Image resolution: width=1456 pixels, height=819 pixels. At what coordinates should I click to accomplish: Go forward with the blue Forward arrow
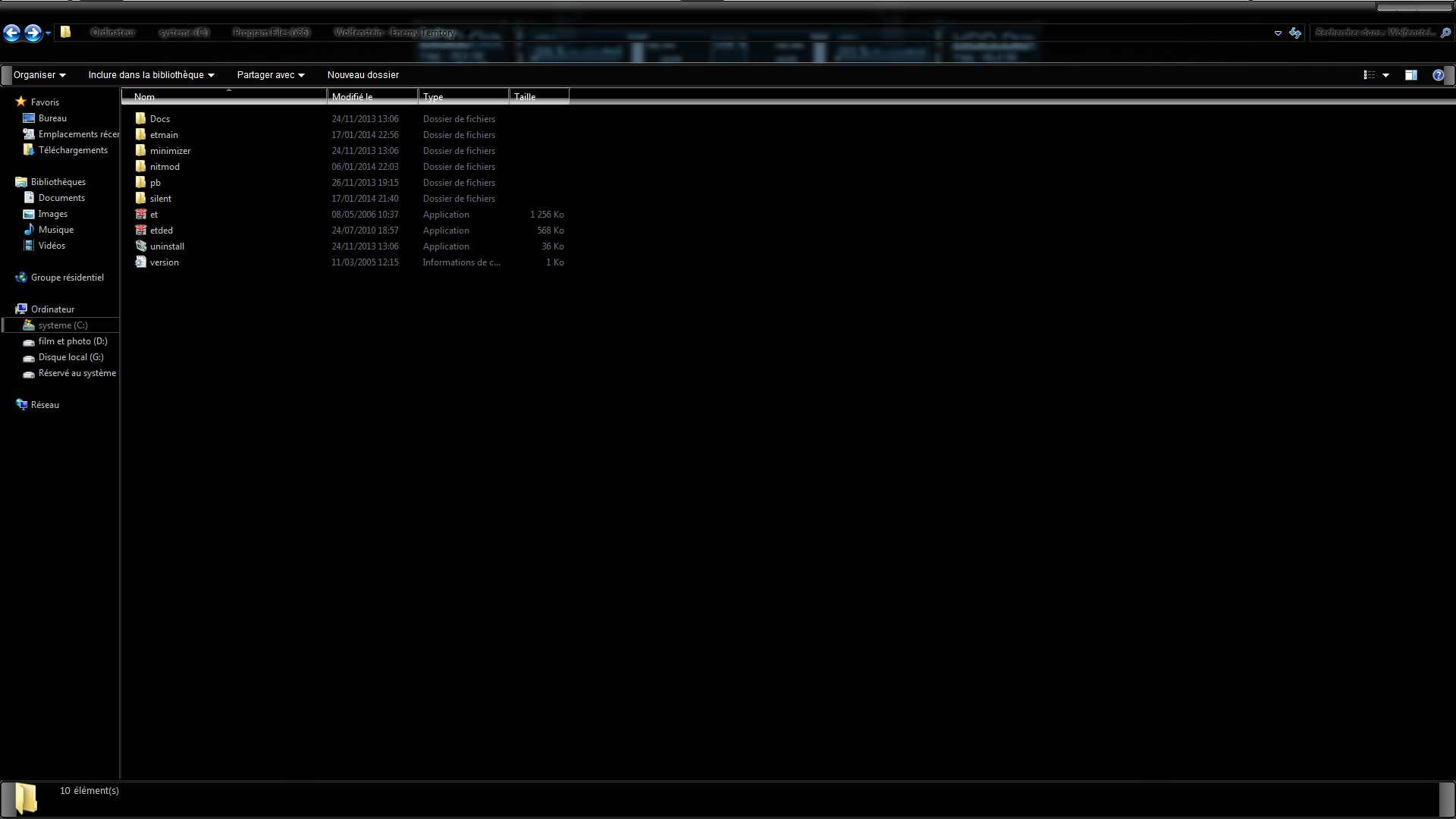coord(33,33)
